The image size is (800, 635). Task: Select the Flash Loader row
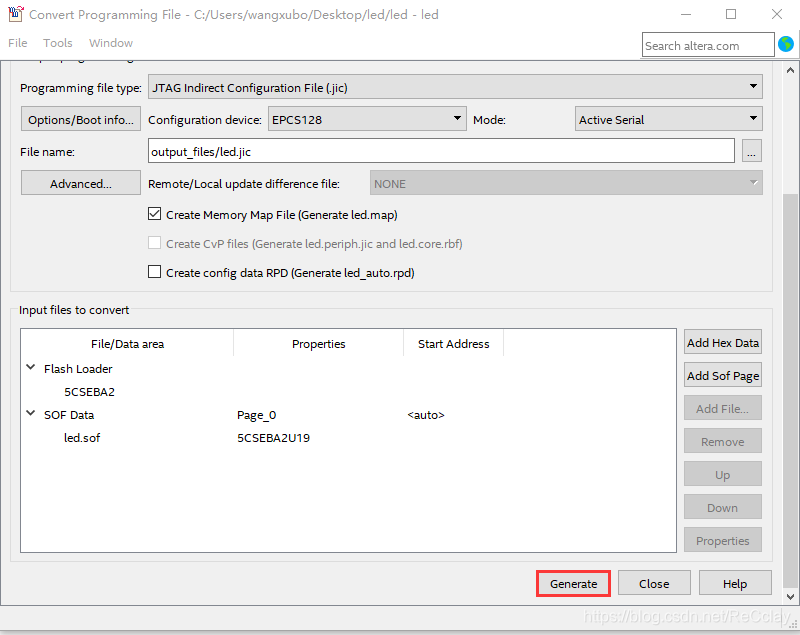coord(78,369)
